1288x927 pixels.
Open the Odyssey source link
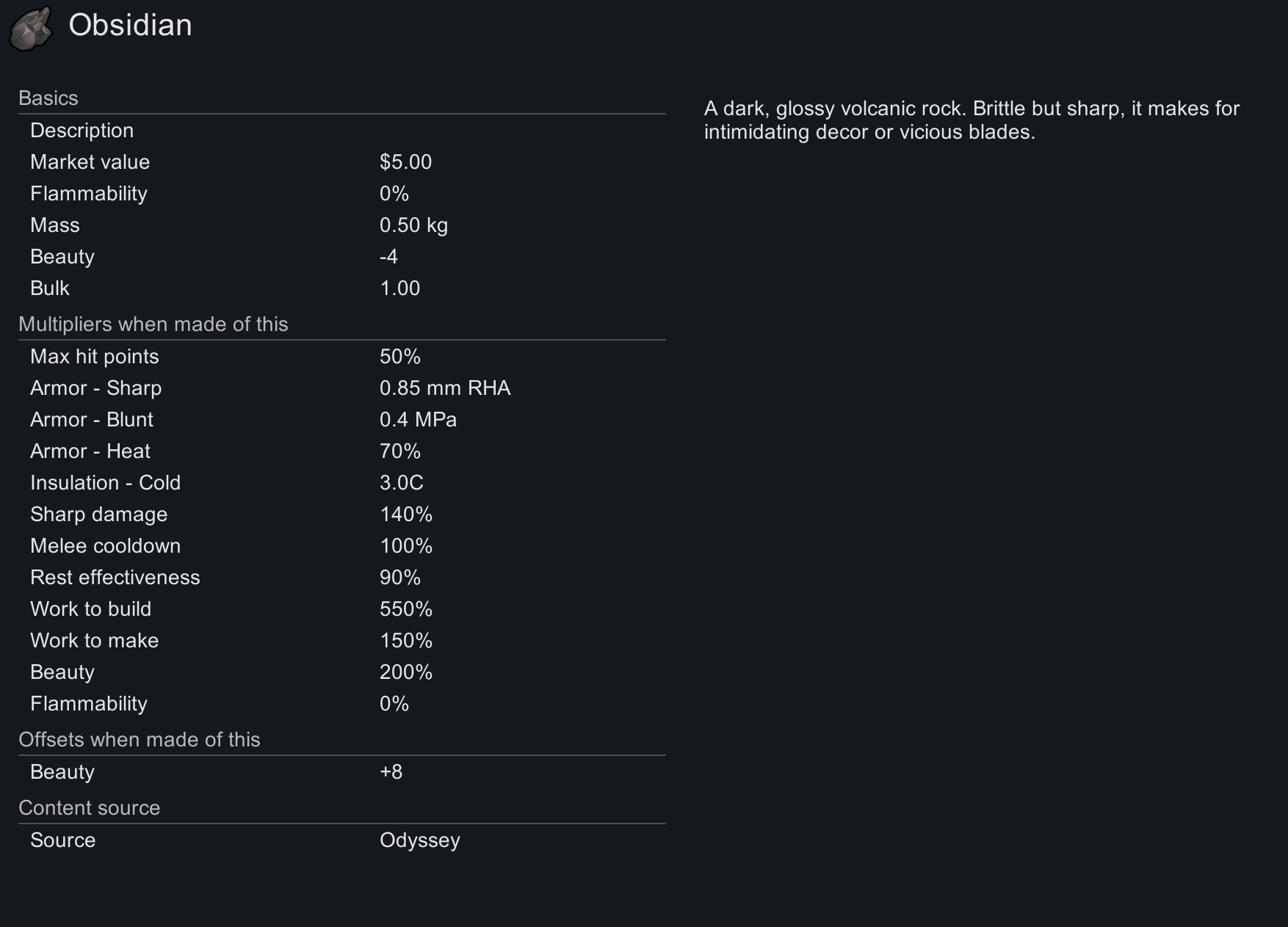pyautogui.click(x=420, y=840)
